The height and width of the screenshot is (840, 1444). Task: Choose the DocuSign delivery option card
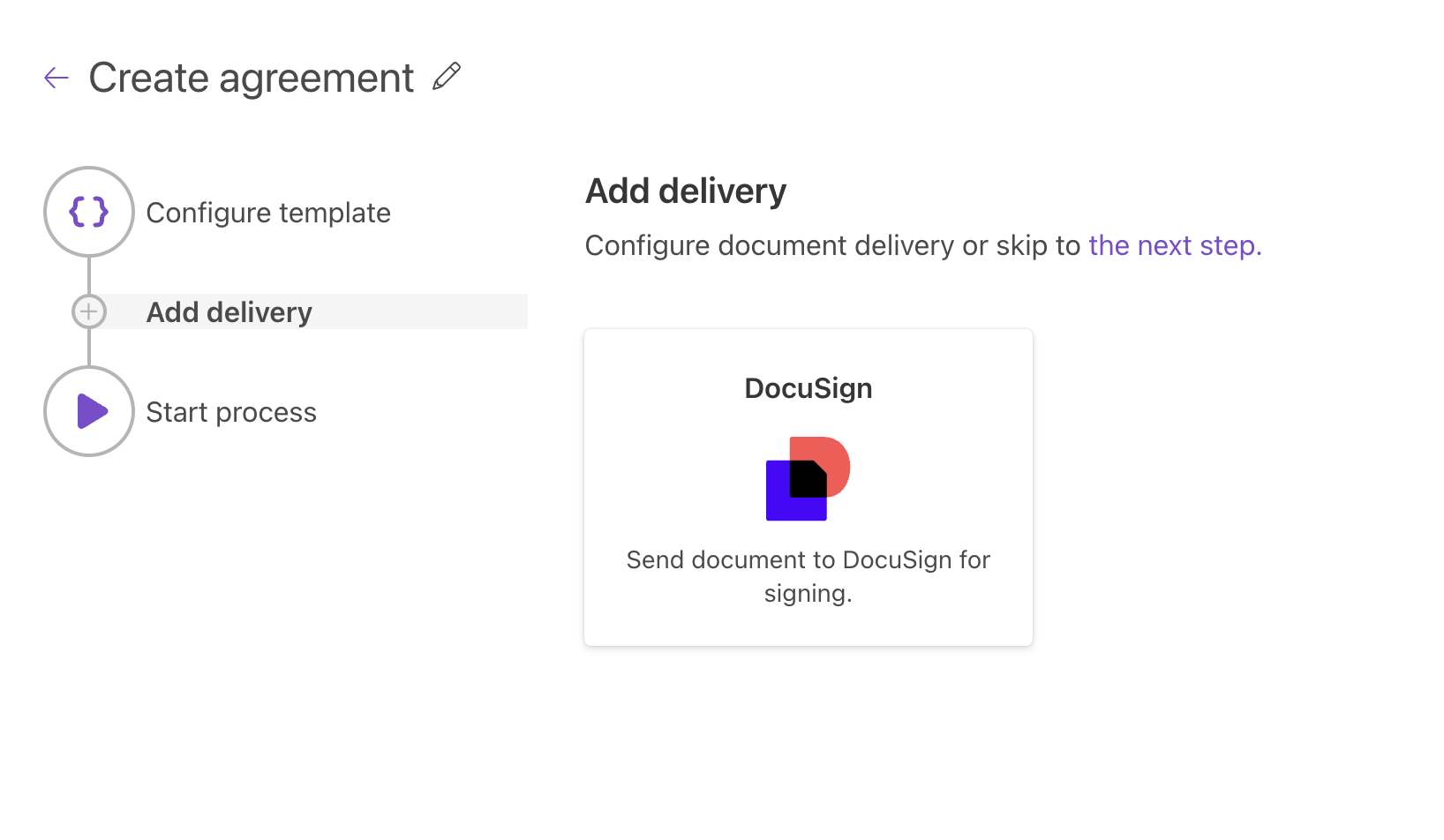pos(808,486)
